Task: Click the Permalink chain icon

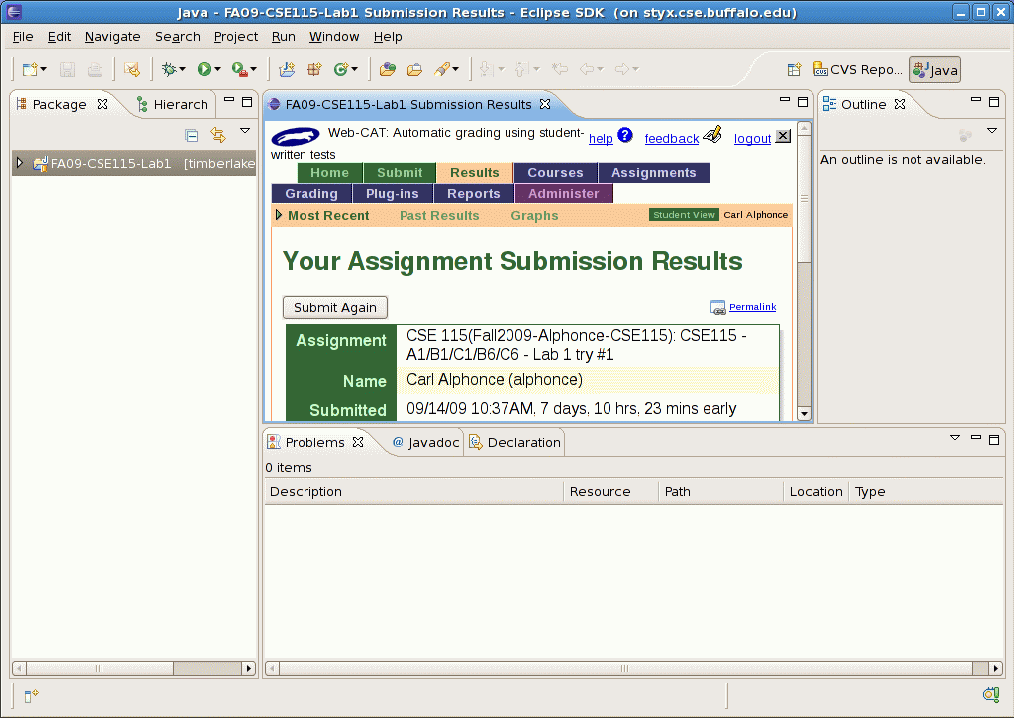Action: click(717, 308)
